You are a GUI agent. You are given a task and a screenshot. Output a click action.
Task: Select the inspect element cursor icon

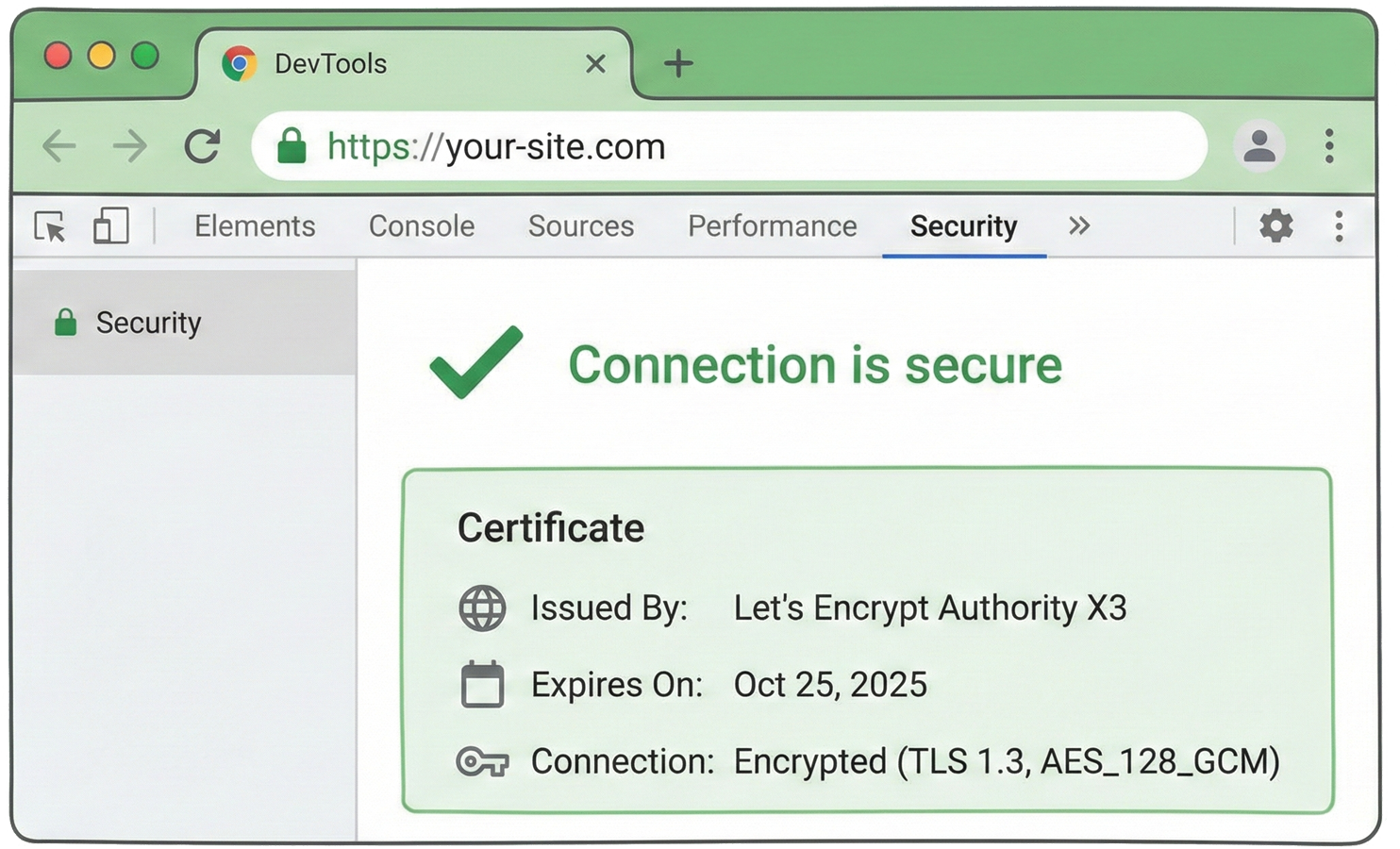coord(49,226)
